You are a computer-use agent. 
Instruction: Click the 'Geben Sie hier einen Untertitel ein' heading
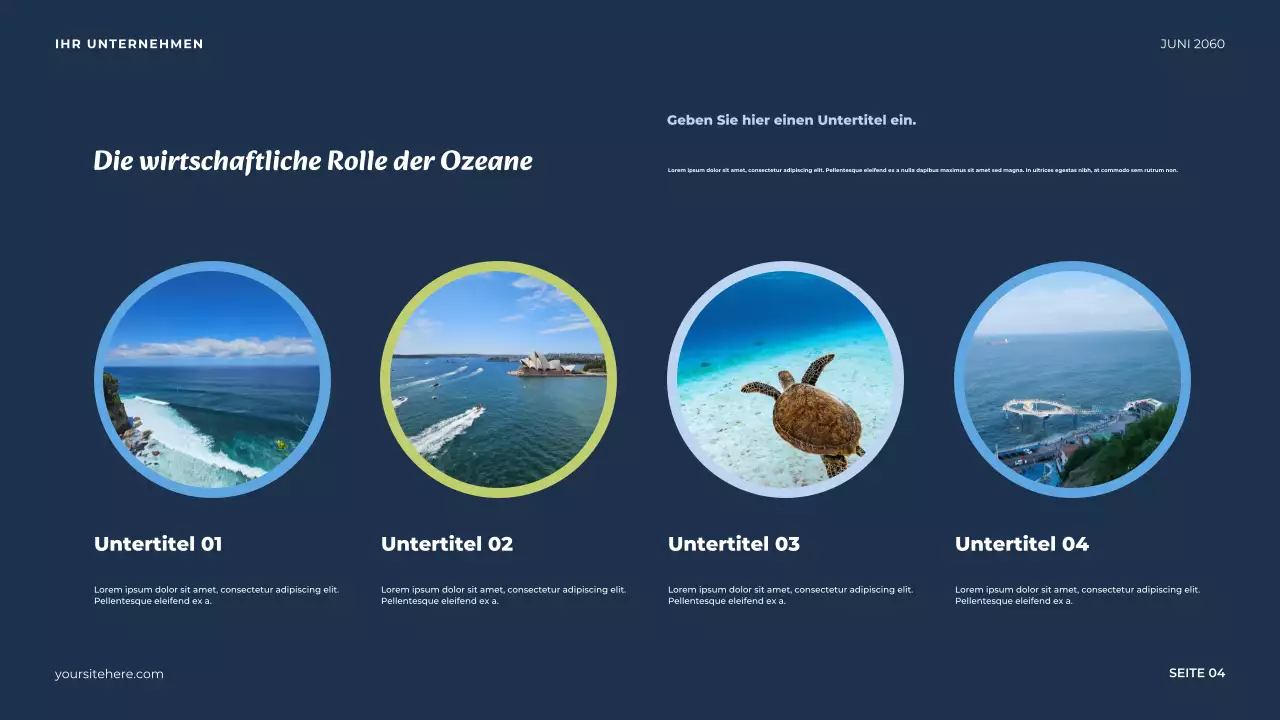[x=791, y=119]
